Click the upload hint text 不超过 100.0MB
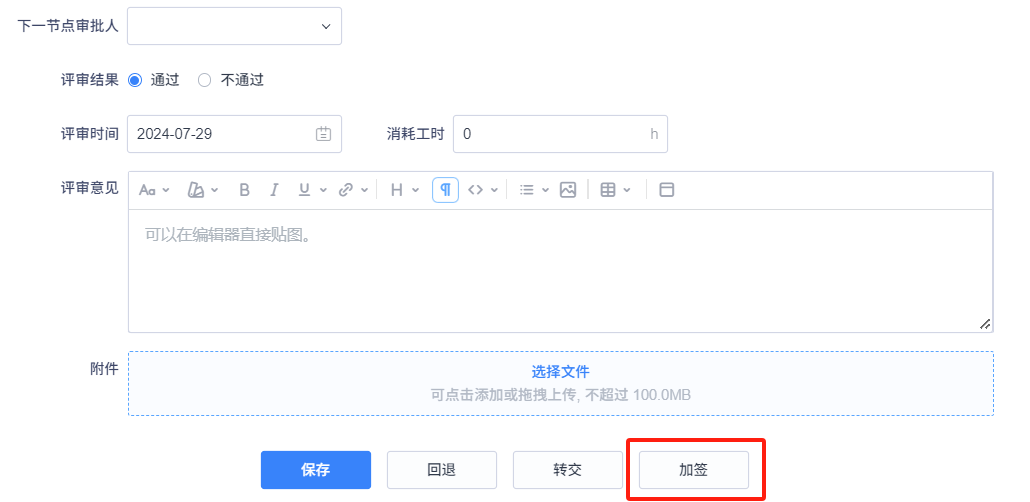This screenshot has height=502, width=1030. pos(638,395)
